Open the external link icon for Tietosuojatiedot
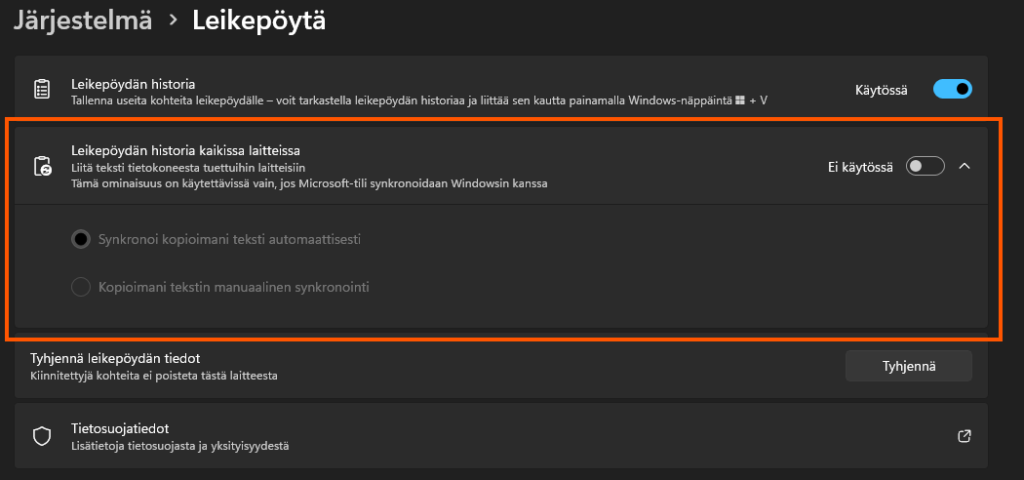The image size is (1024, 480). [x=964, y=436]
